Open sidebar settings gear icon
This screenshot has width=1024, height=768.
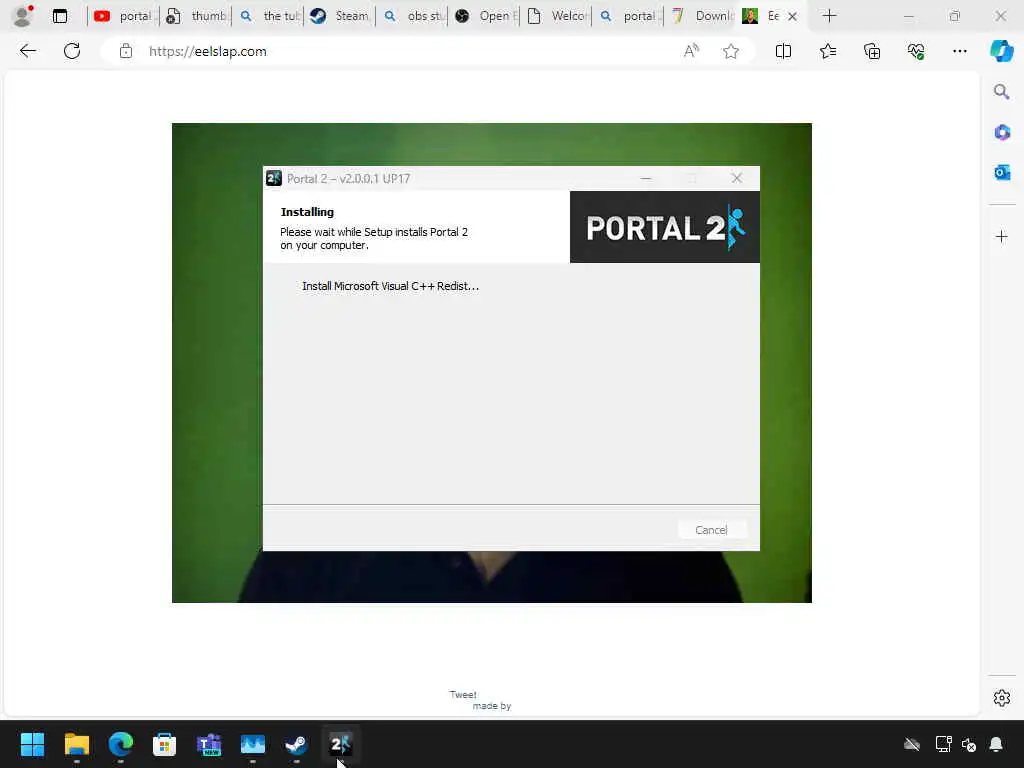click(1002, 698)
